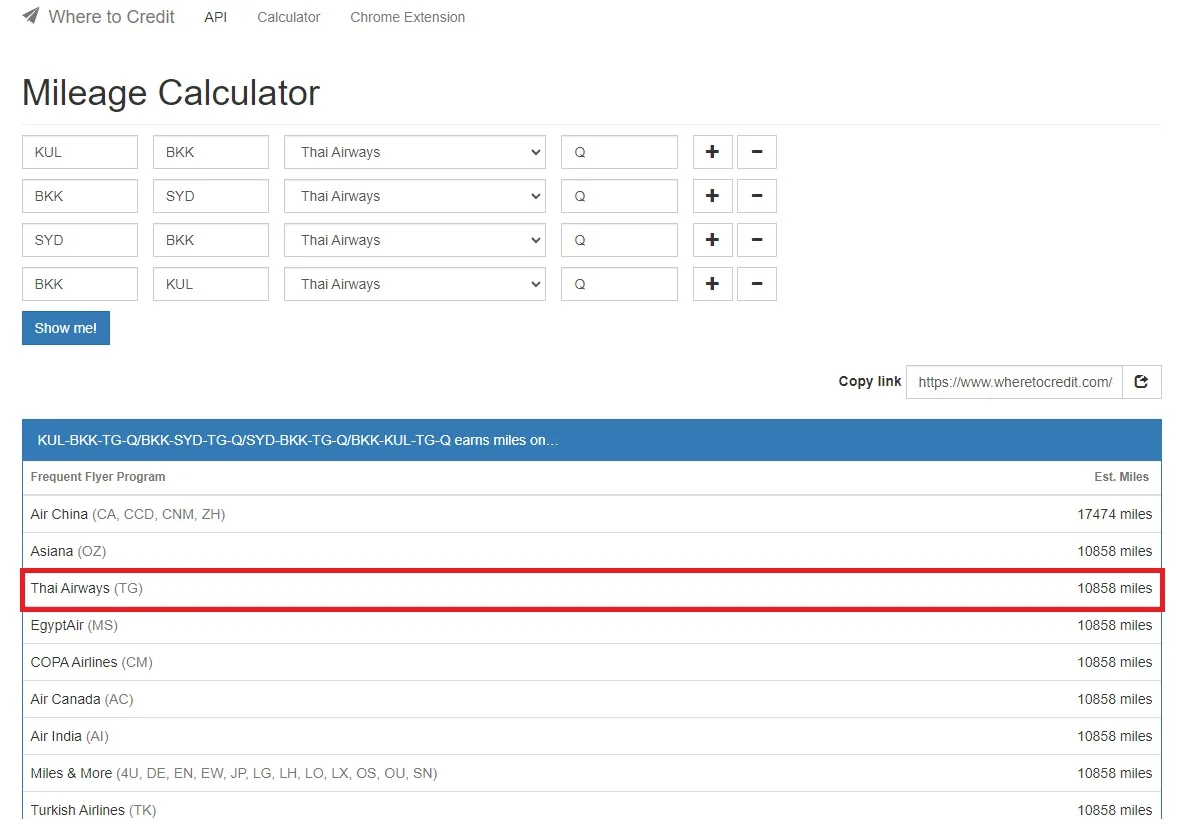The width and height of the screenshot is (1191, 820).
Task: Remove the BKK to KUL segment row
Action: [x=757, y=284]
